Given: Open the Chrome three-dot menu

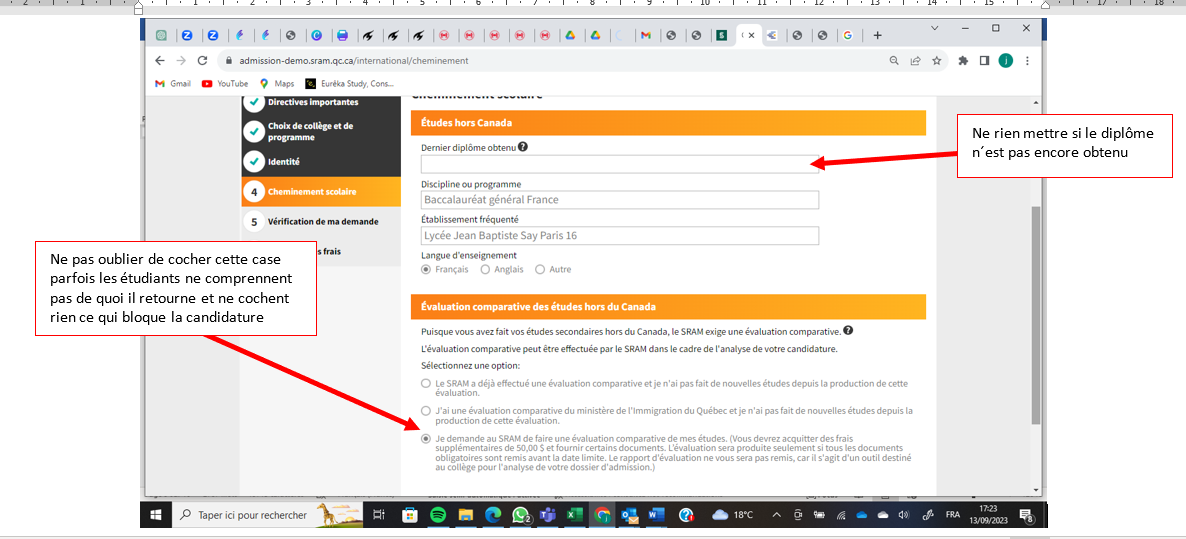Looking at the screenshot, I should pyautogui.click(x=1027, y=61).
